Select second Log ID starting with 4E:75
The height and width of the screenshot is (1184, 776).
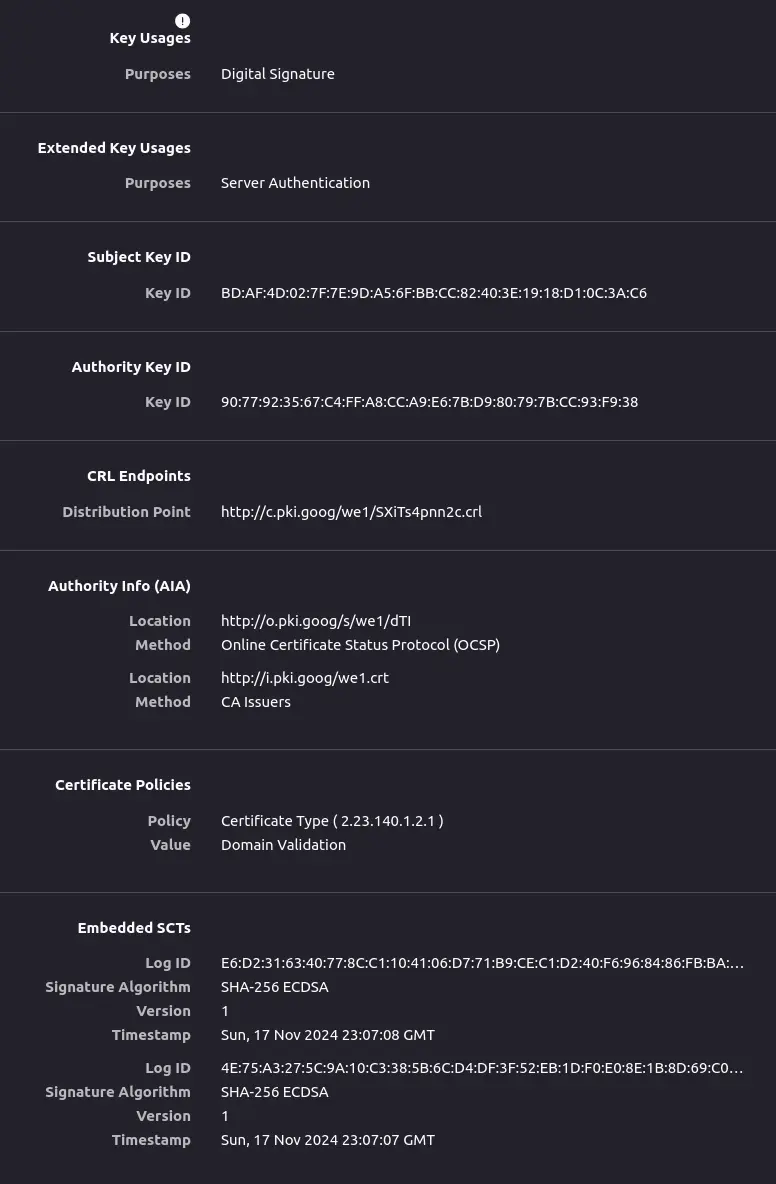pyautogui.click(x=482, y=1068)
